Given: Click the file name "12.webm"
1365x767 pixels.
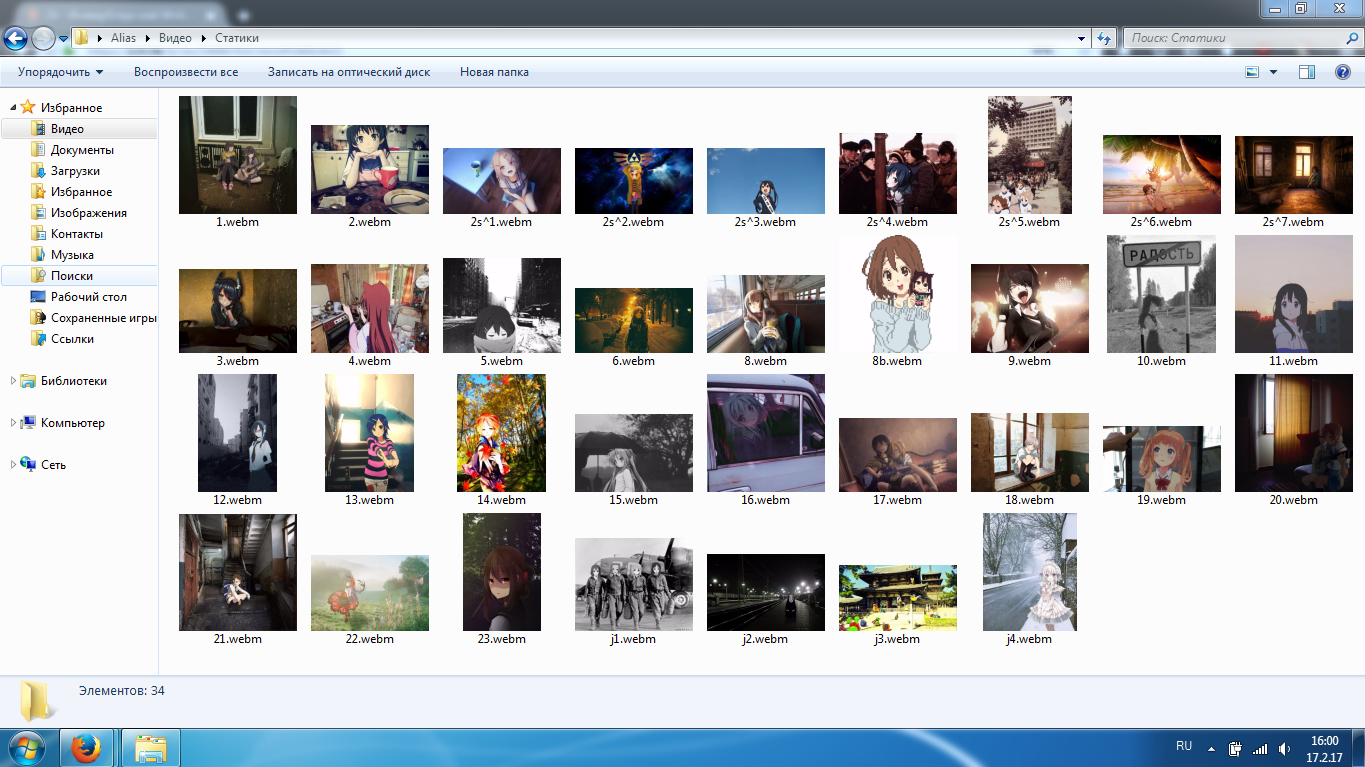Looking at the screenshot, I should click(x=237, y=500).
